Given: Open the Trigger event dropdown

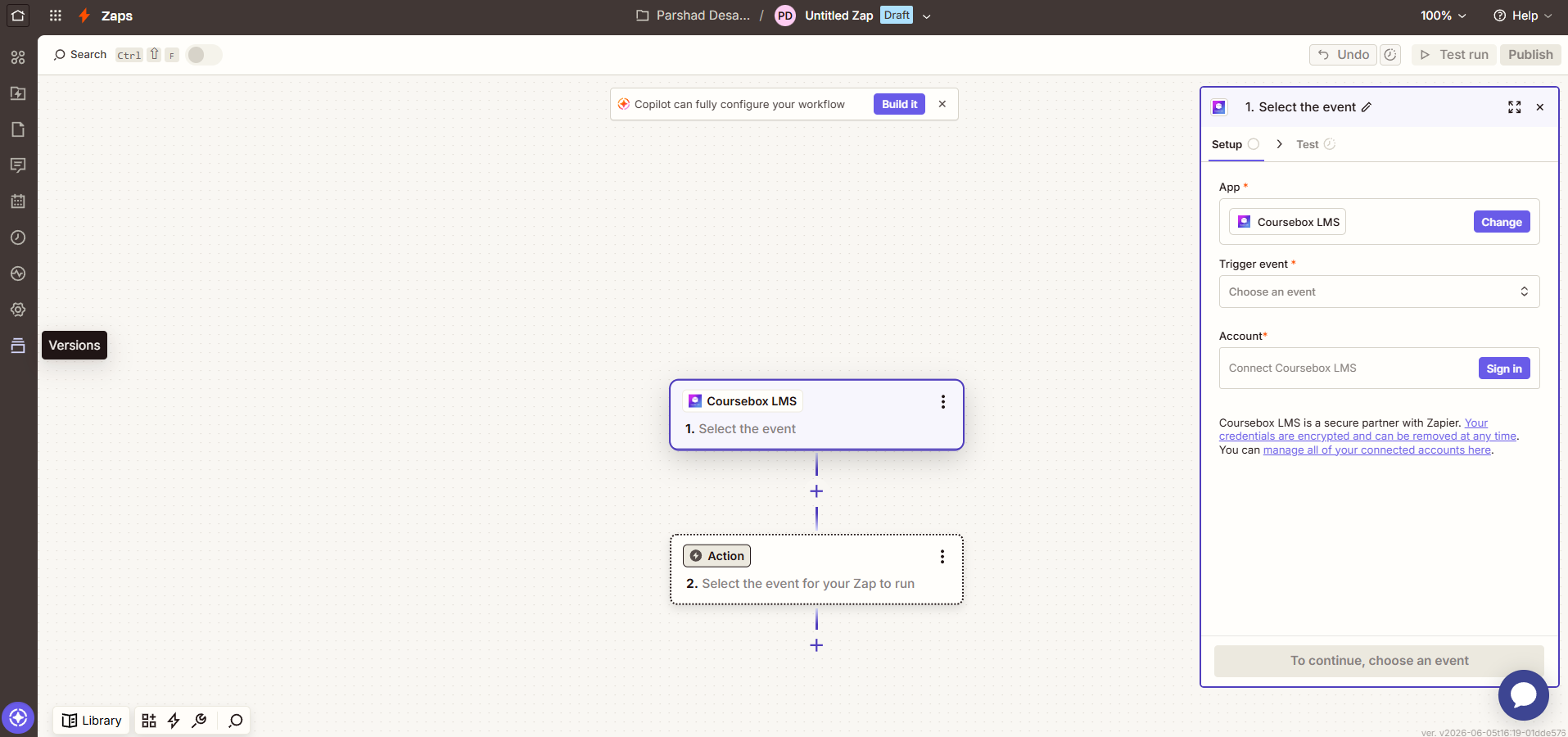Looking at the screenshot, I should coord(1380,292).
